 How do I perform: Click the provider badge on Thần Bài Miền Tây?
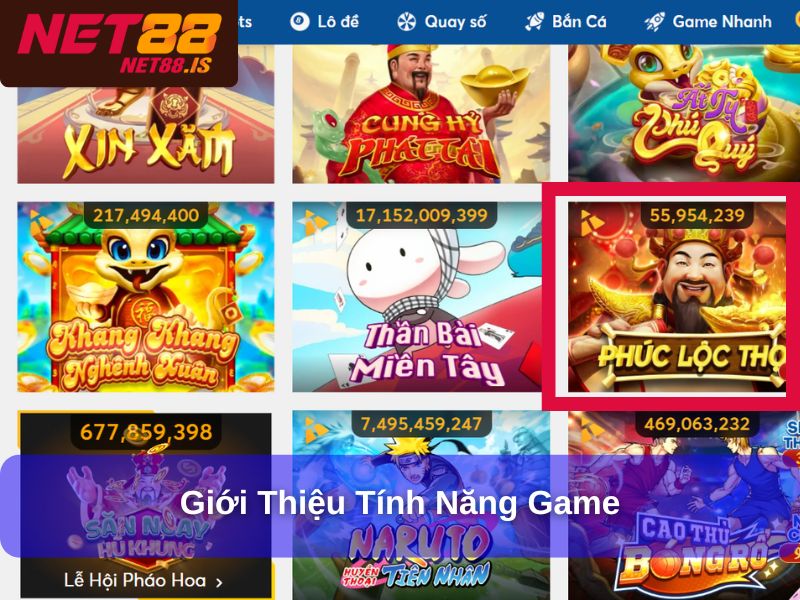(x=316, y=221)
